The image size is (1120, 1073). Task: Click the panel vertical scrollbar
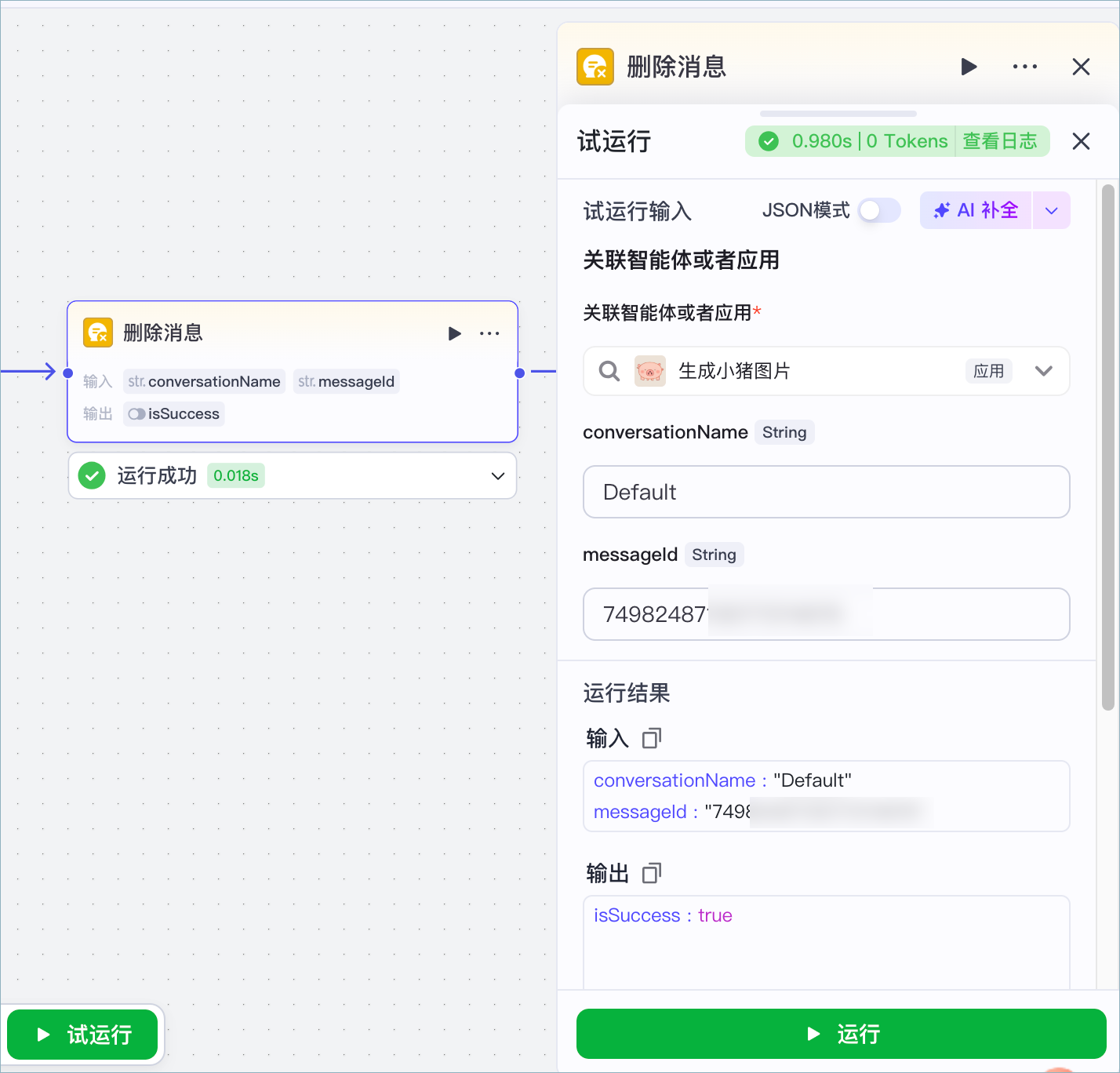point(1107,447)
